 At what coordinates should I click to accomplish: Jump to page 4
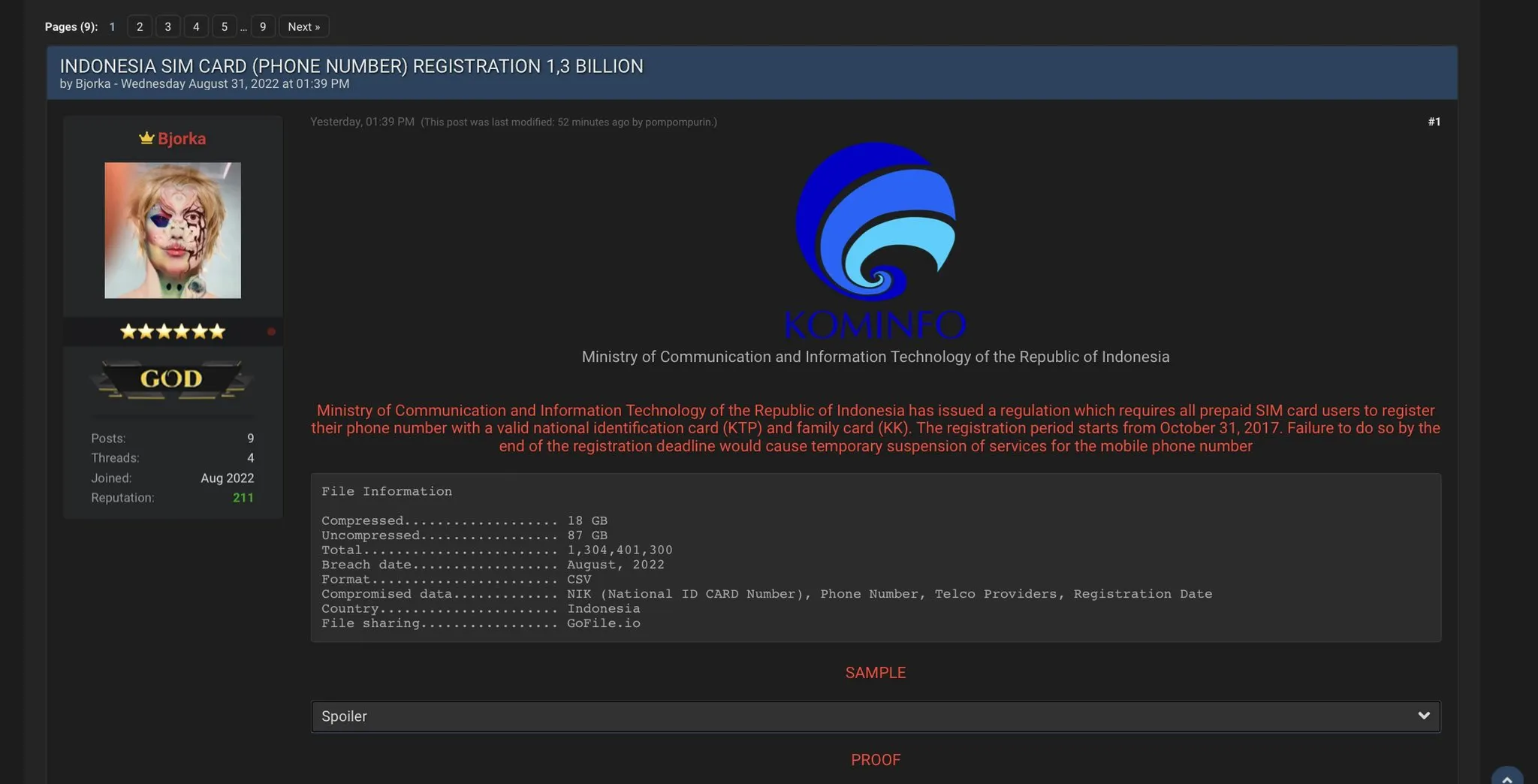196,26
